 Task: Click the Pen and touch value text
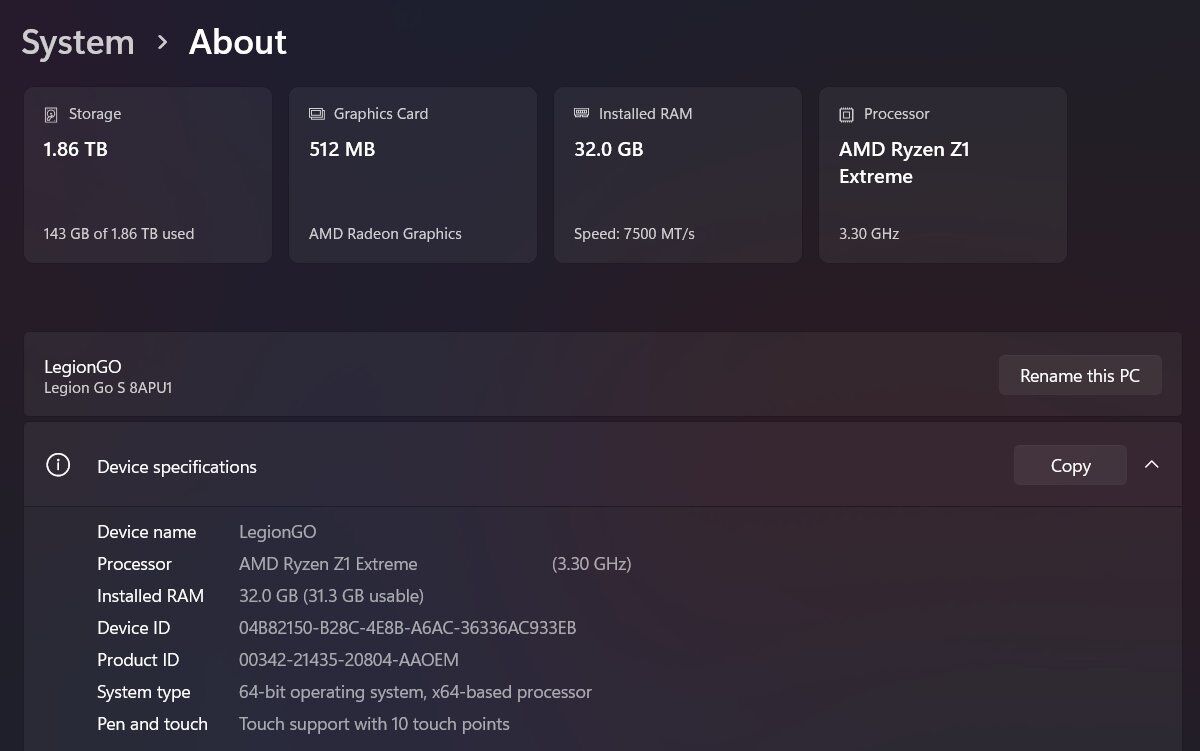point(374,724)
